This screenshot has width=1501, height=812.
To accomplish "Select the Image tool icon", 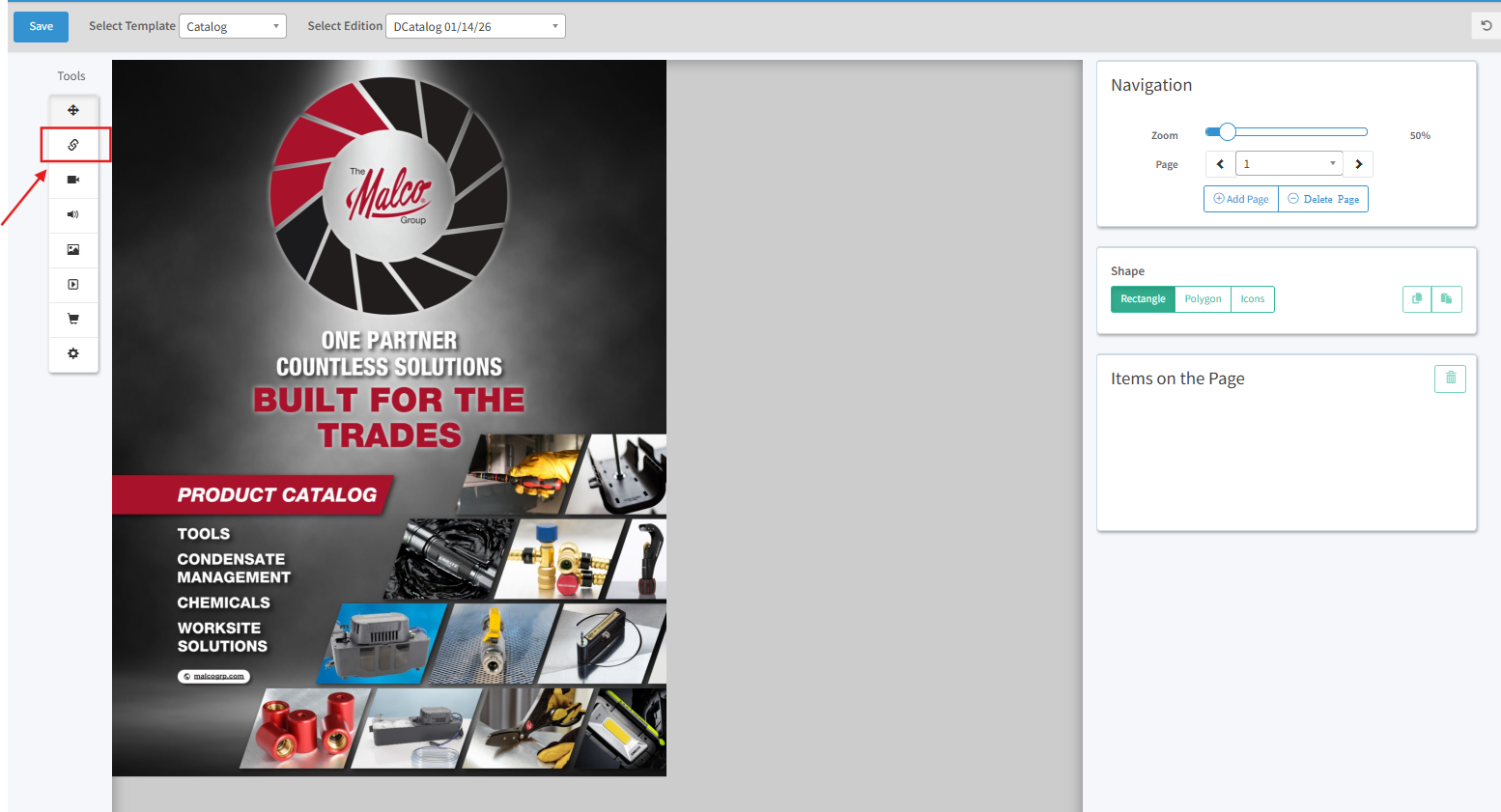I will point(73,249).
